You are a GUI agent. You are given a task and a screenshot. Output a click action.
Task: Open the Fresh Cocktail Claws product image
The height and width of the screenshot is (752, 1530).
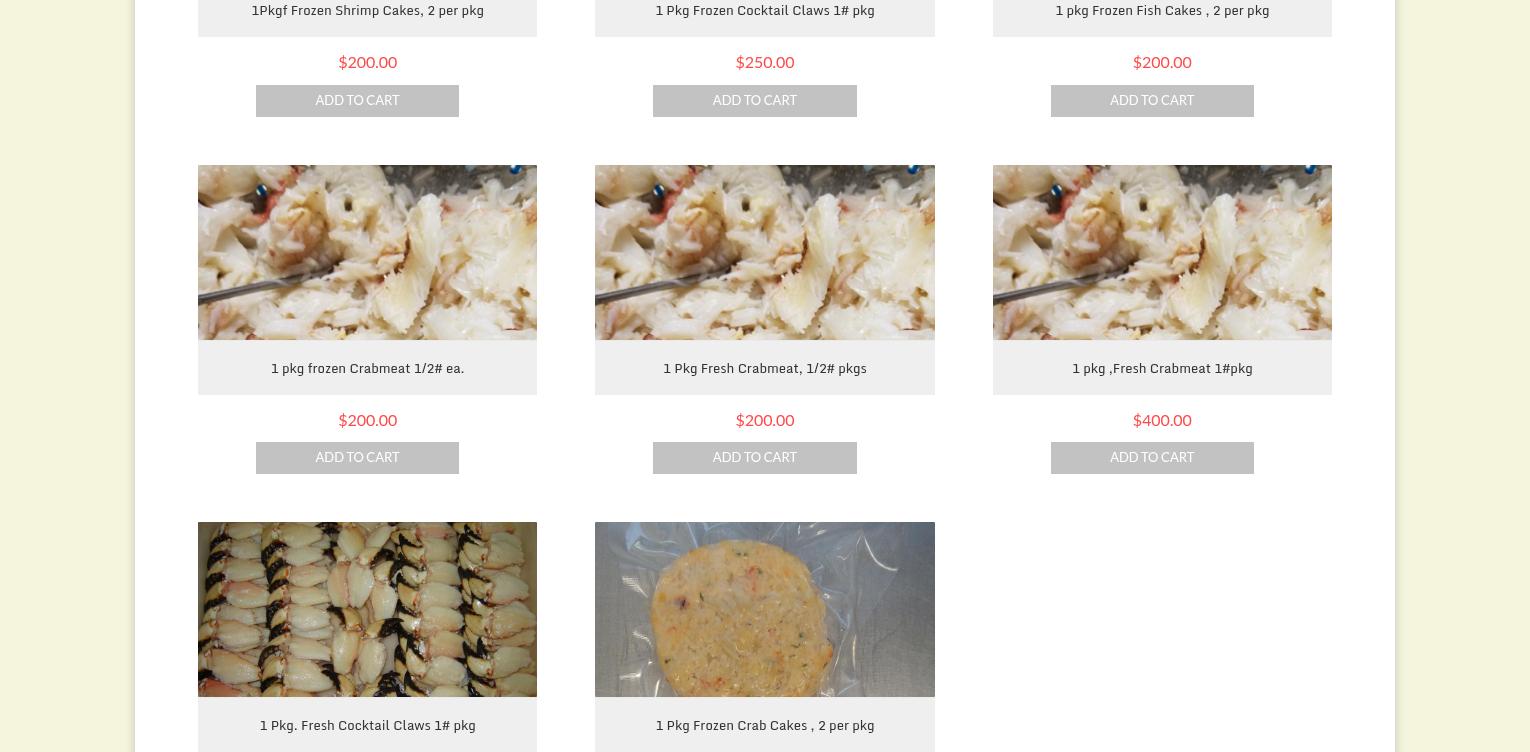coord(367,609)
